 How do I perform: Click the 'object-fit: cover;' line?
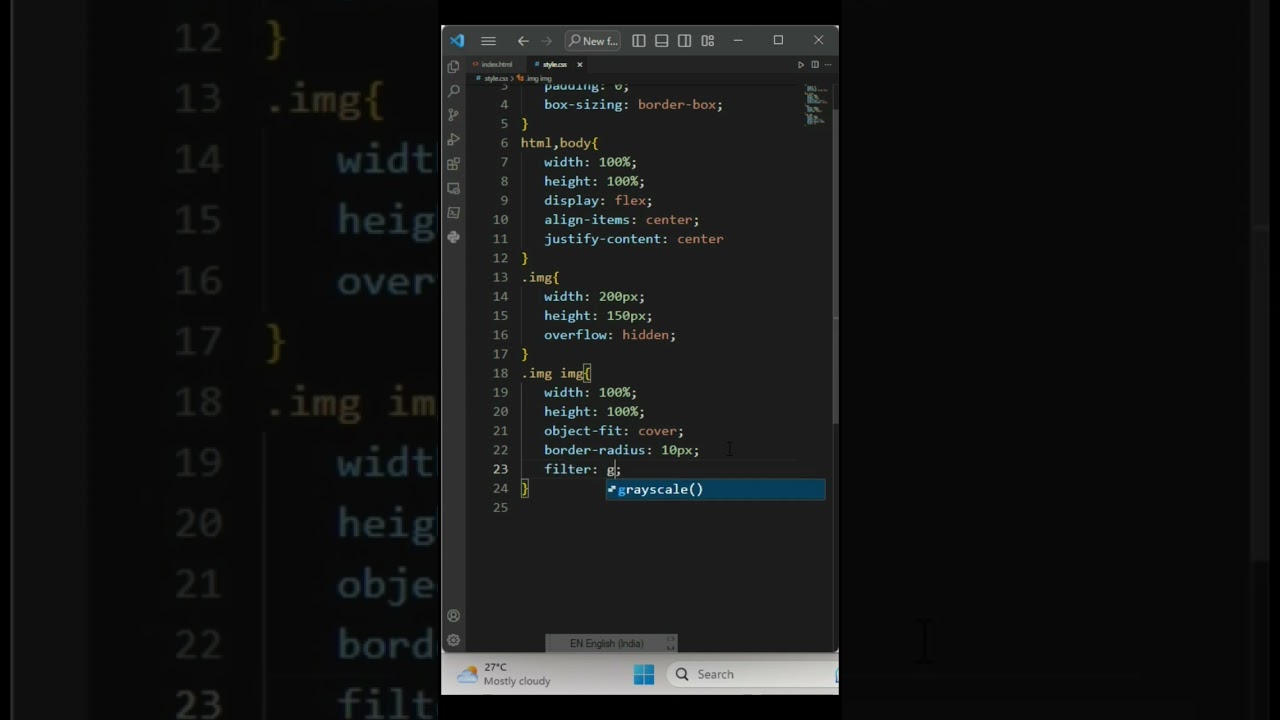coord(614,431)
